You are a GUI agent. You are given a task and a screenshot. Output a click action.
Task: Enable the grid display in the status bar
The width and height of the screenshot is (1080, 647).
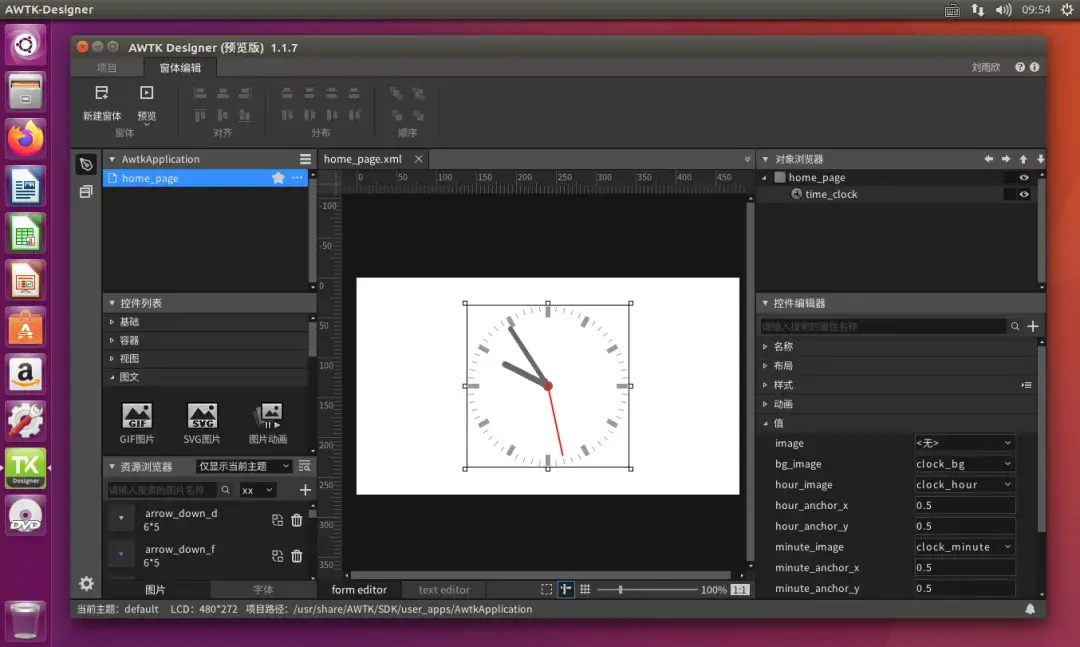point(586,590)
